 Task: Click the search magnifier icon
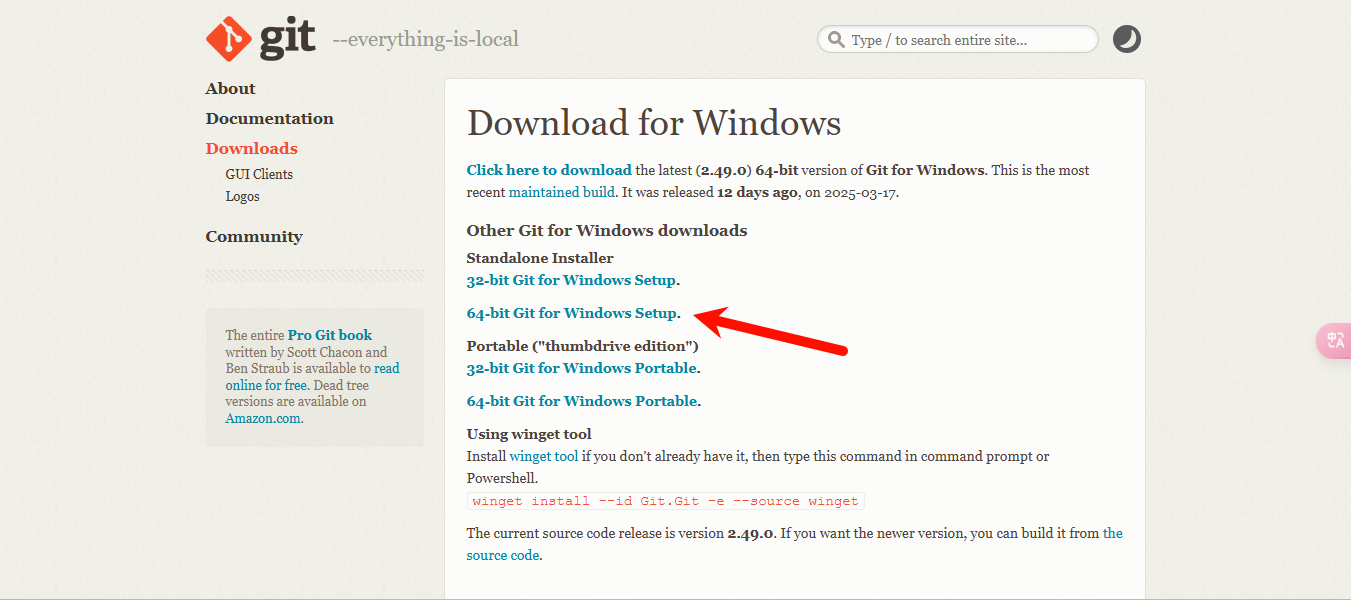pyautogui.click(x=835, y=40)
